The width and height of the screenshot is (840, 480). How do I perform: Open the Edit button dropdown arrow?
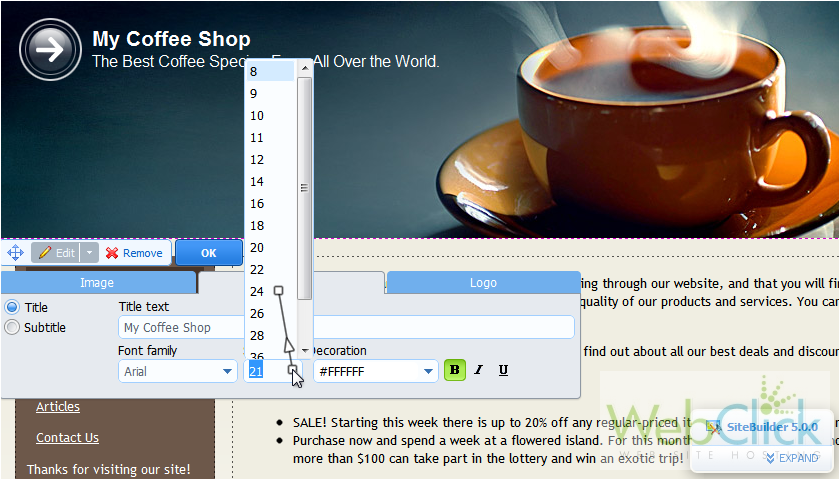pyautogui.click(x=89, y=252)
